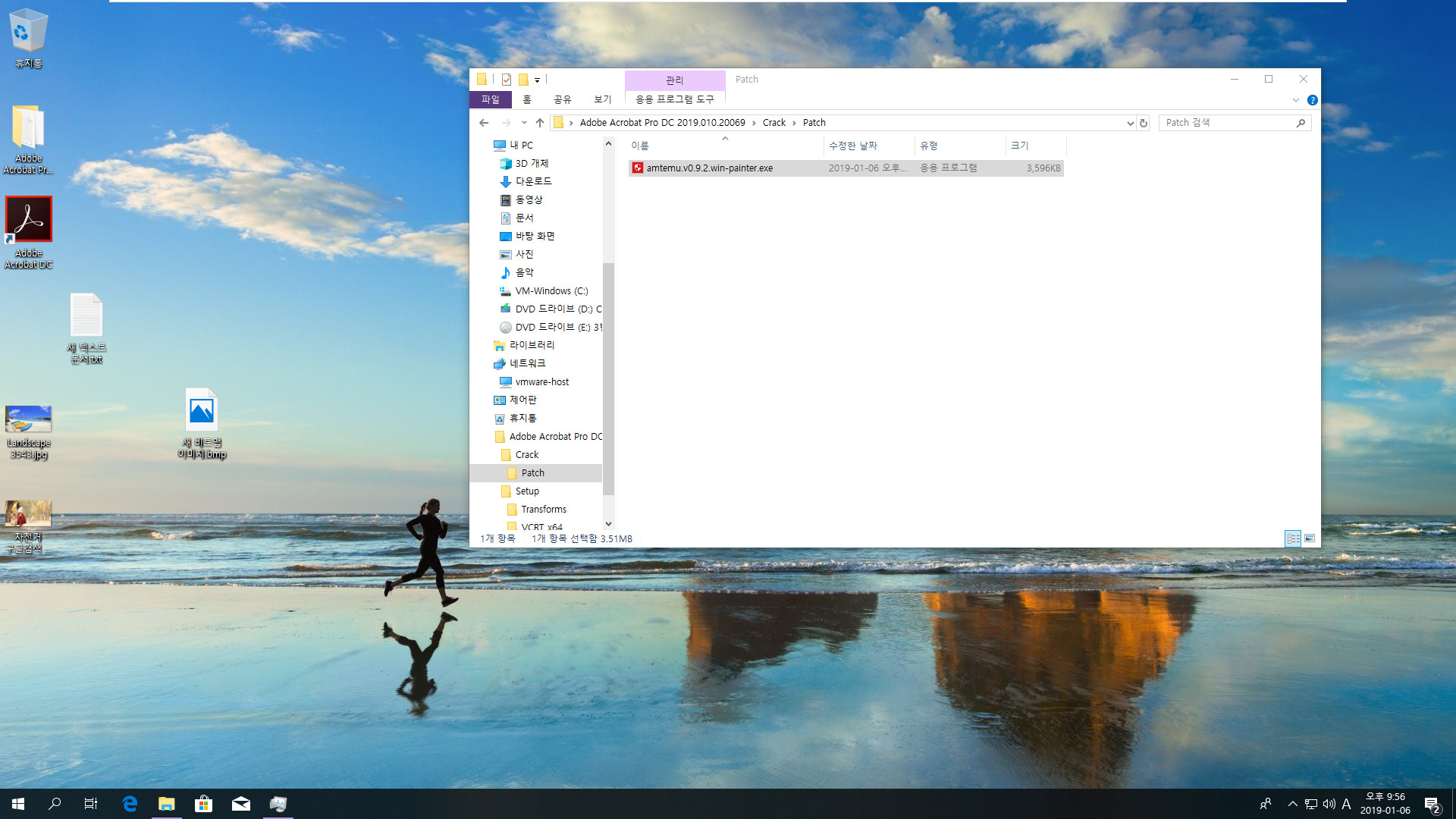Select amtemu.v0.9.2.win-painter.exe file
The image size is (1456, 819).
point(846,168)
